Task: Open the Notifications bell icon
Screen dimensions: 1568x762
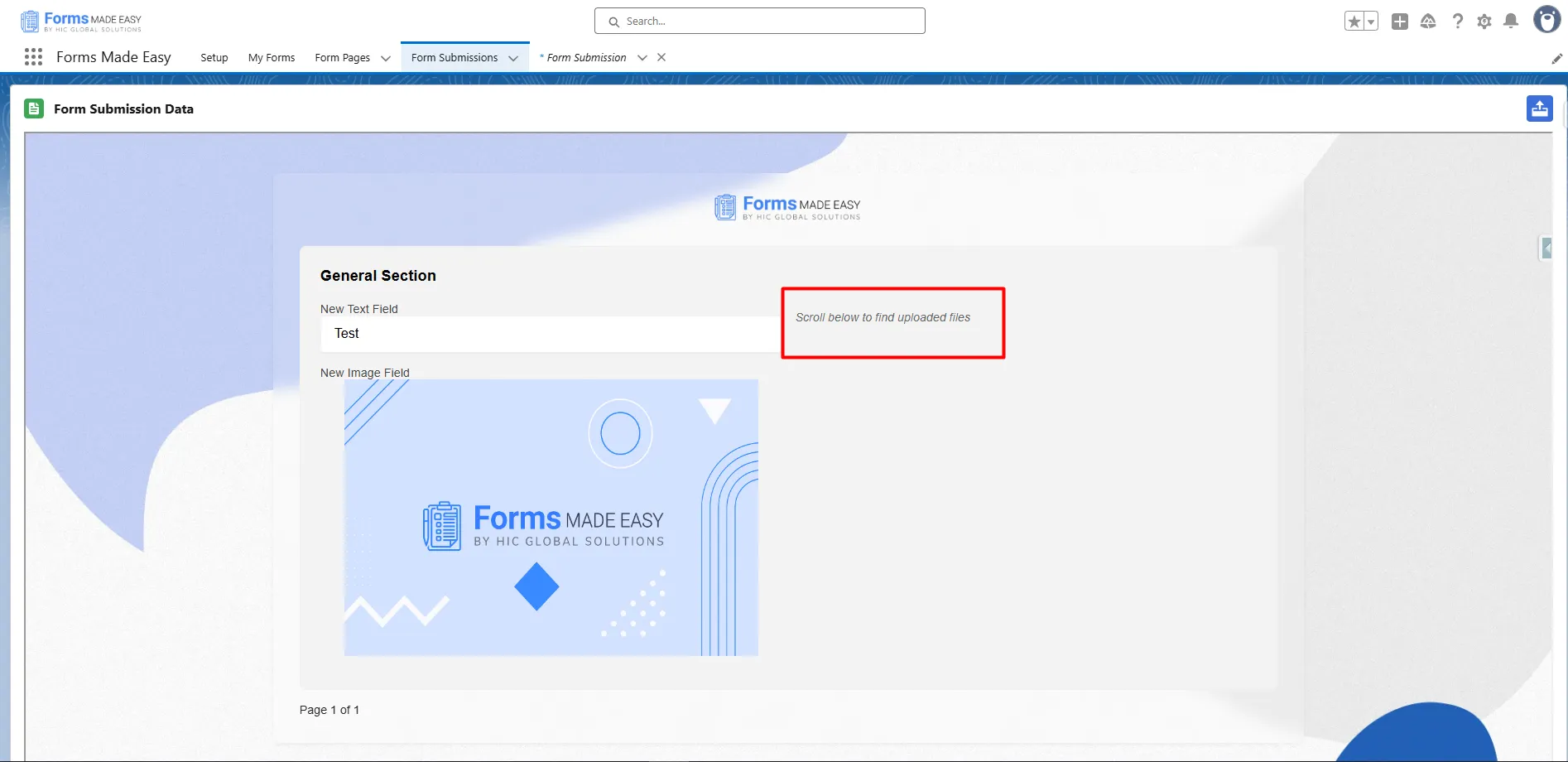Action: tap(1511, 22)
